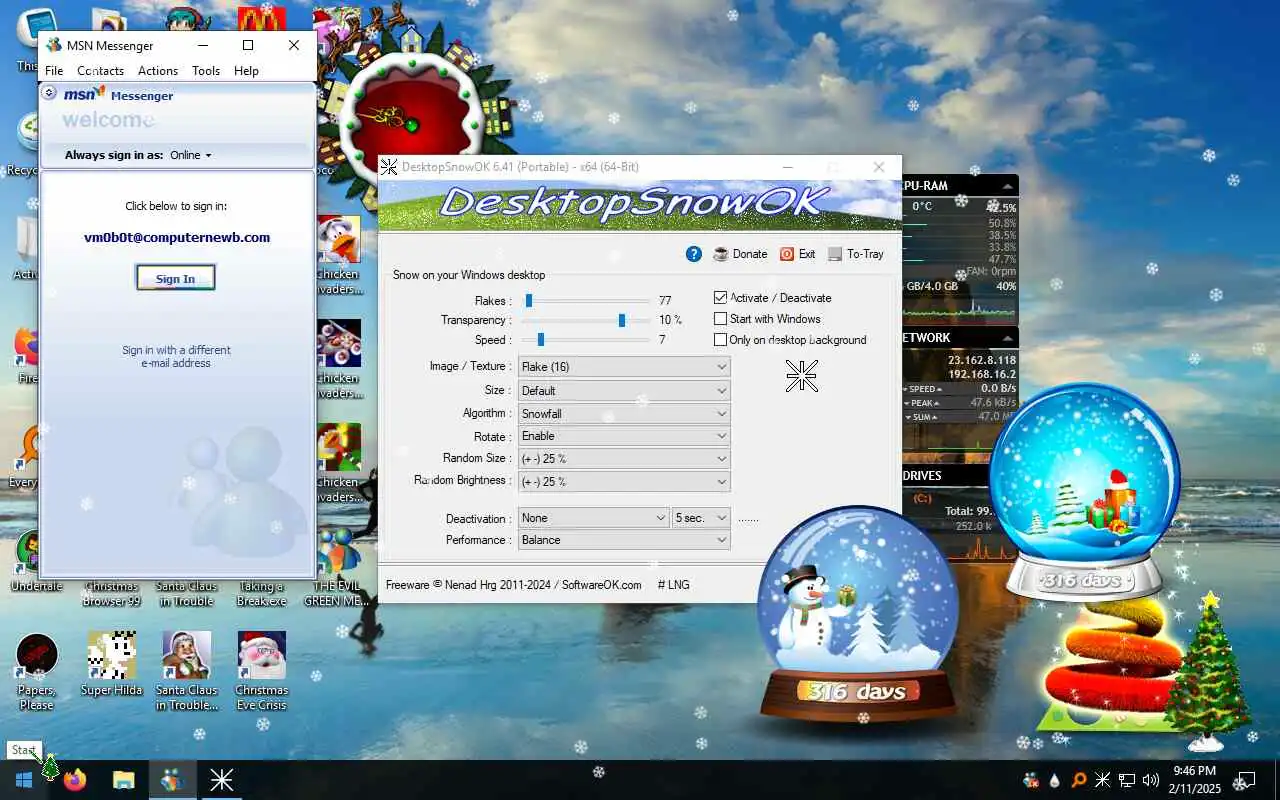This screenshot has width=1280, height=800.
Task: Open Help menu in MSN Messenger
Action: coord(246,71)
